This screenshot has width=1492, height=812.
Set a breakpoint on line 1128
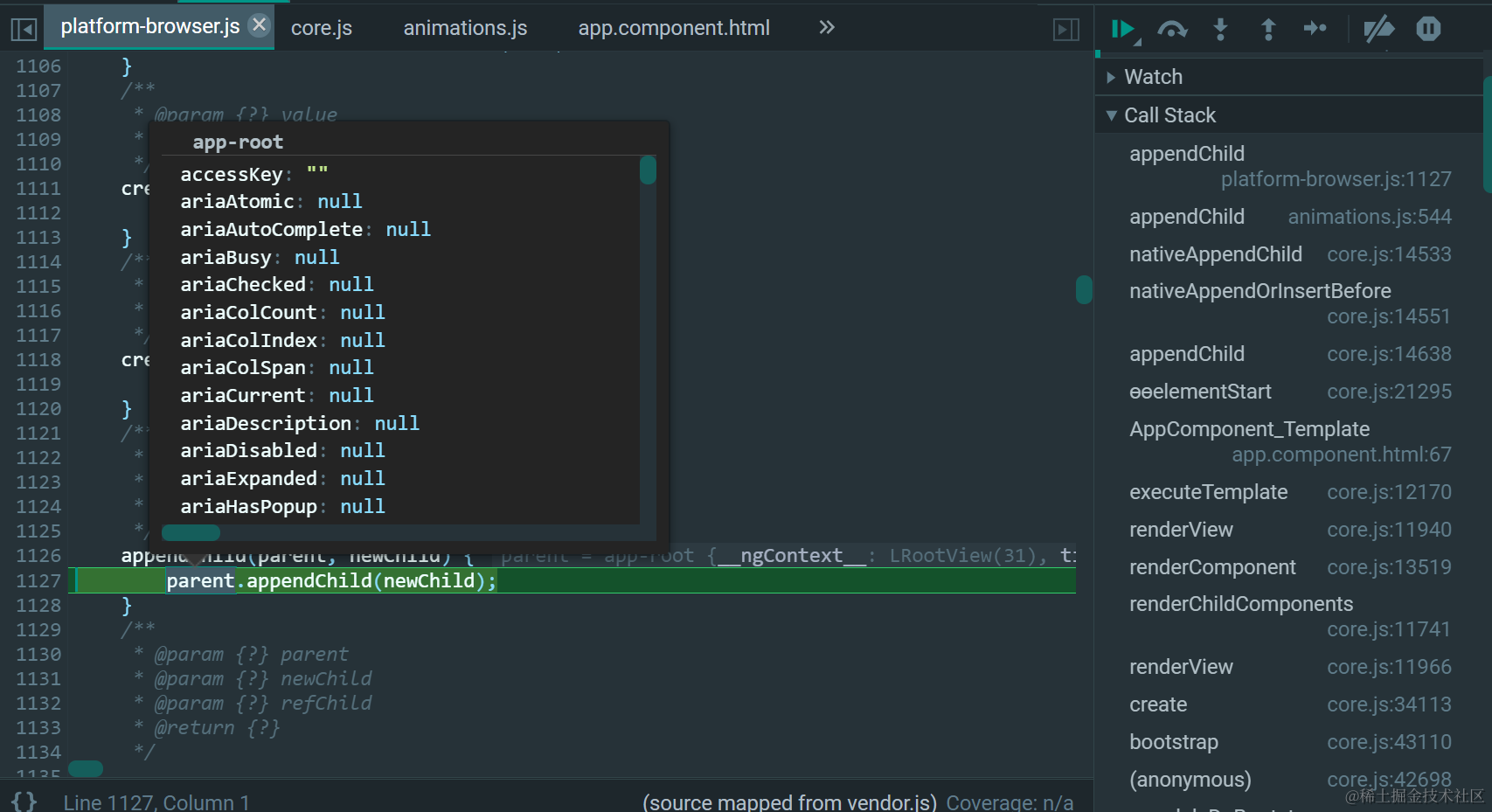tap(38, 605)
